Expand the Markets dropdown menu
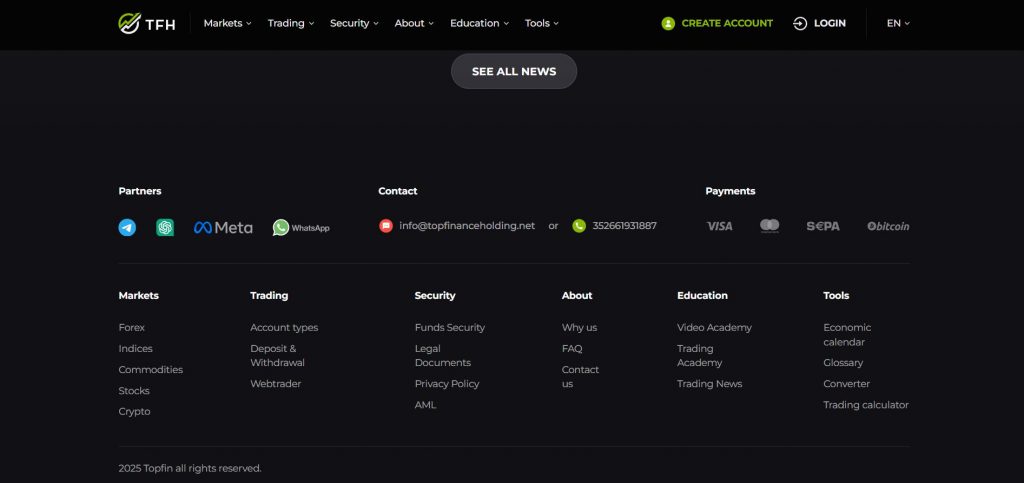Image resolution: width=1024 pixels, height=483 pixels. point(227,23)
